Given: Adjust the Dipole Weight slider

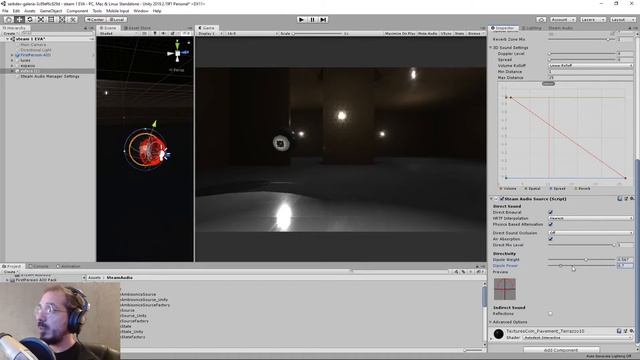Looking at the screenshot, I should pos(582,260).
